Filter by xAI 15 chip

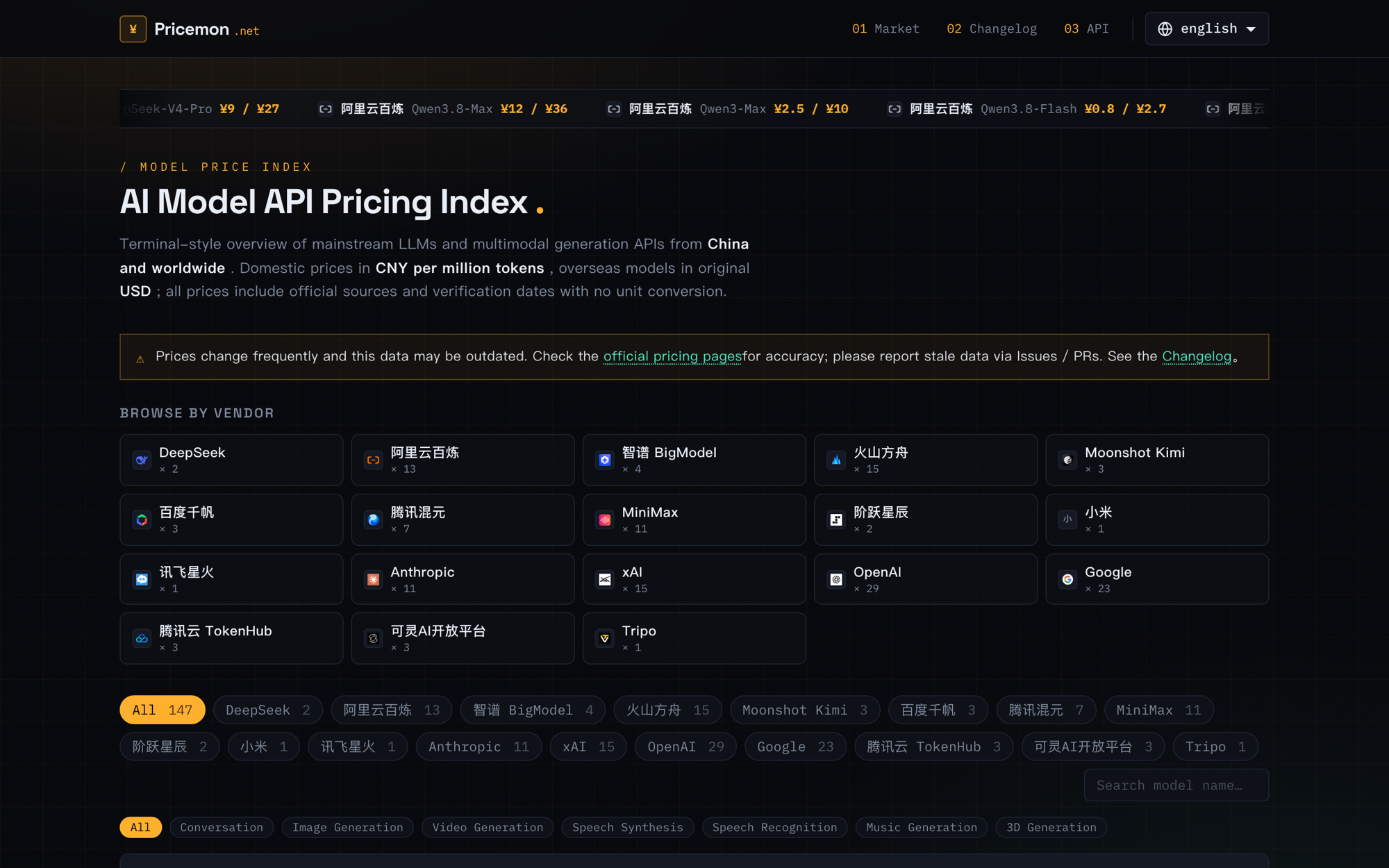[588, 746]
